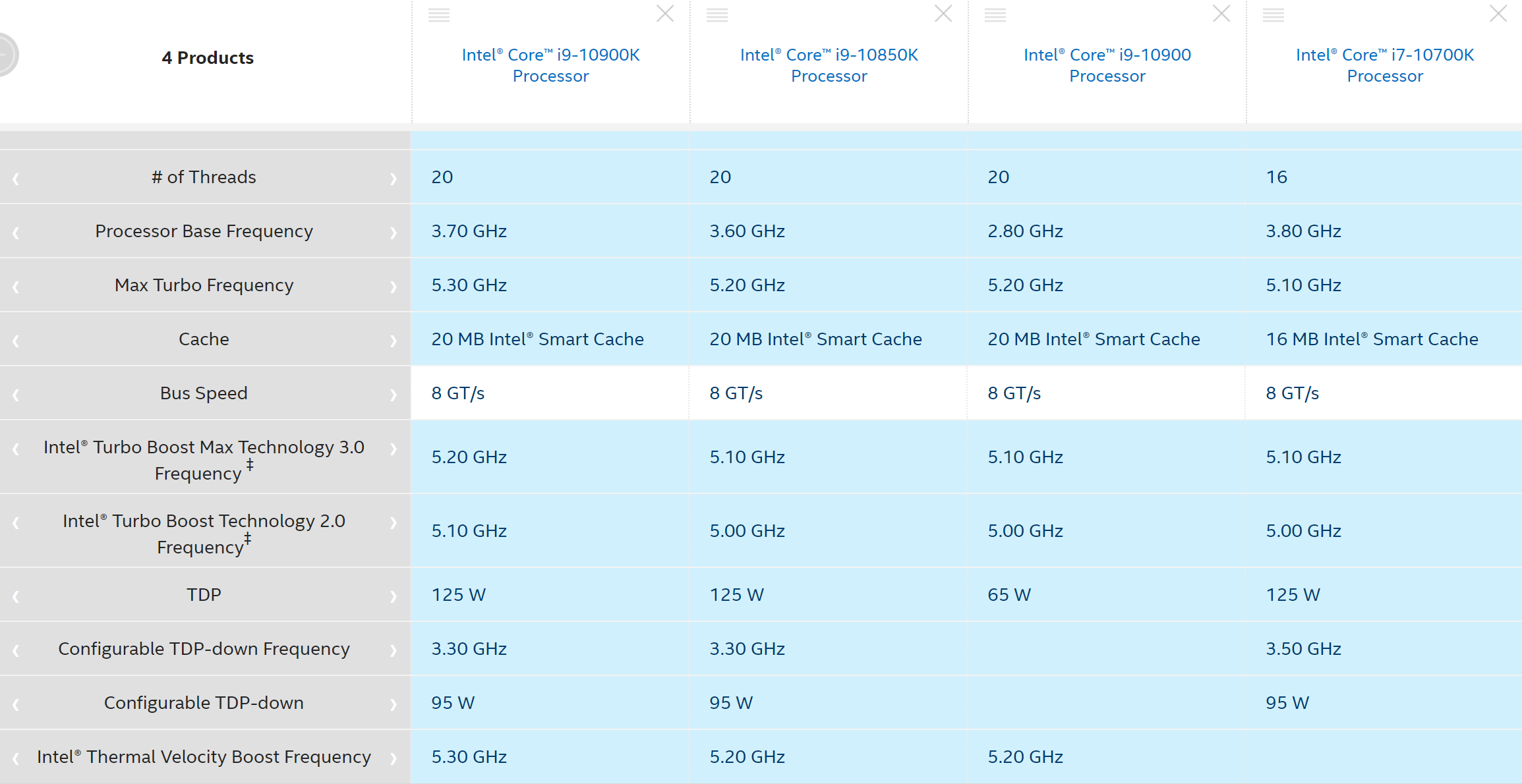Click the right chevron on # of Threads row
Viewport: 1522px width, 784px height.
[394, 179]
